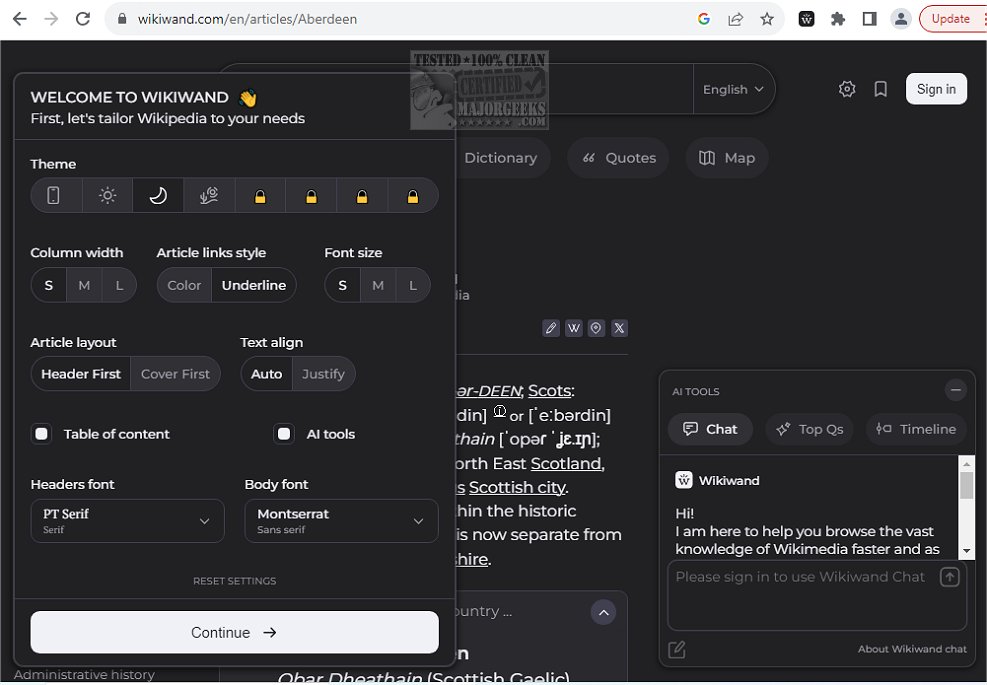Set font size to M
987x685 pixels.
[378, 285]
